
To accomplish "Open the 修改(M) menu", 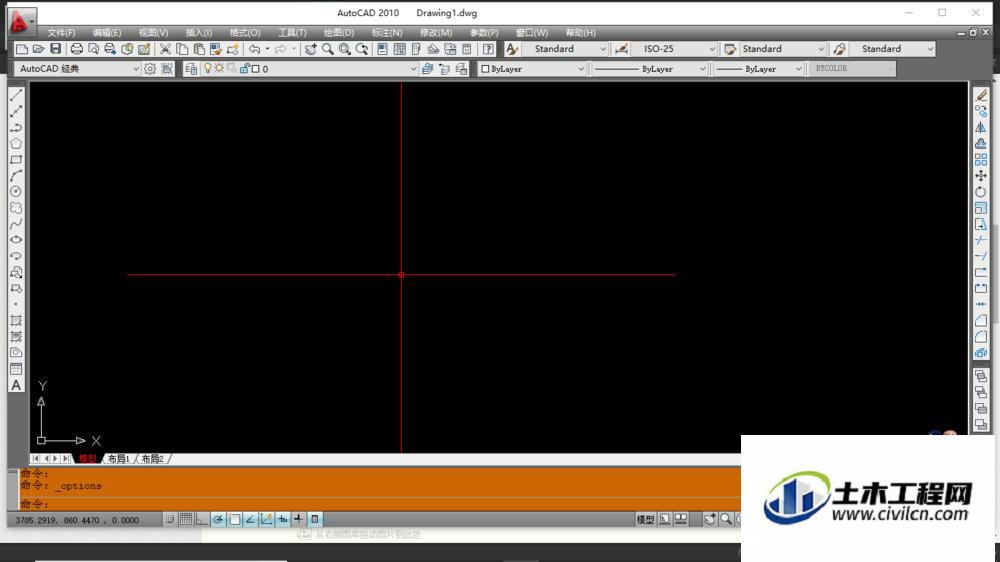I will click(436, 33).
